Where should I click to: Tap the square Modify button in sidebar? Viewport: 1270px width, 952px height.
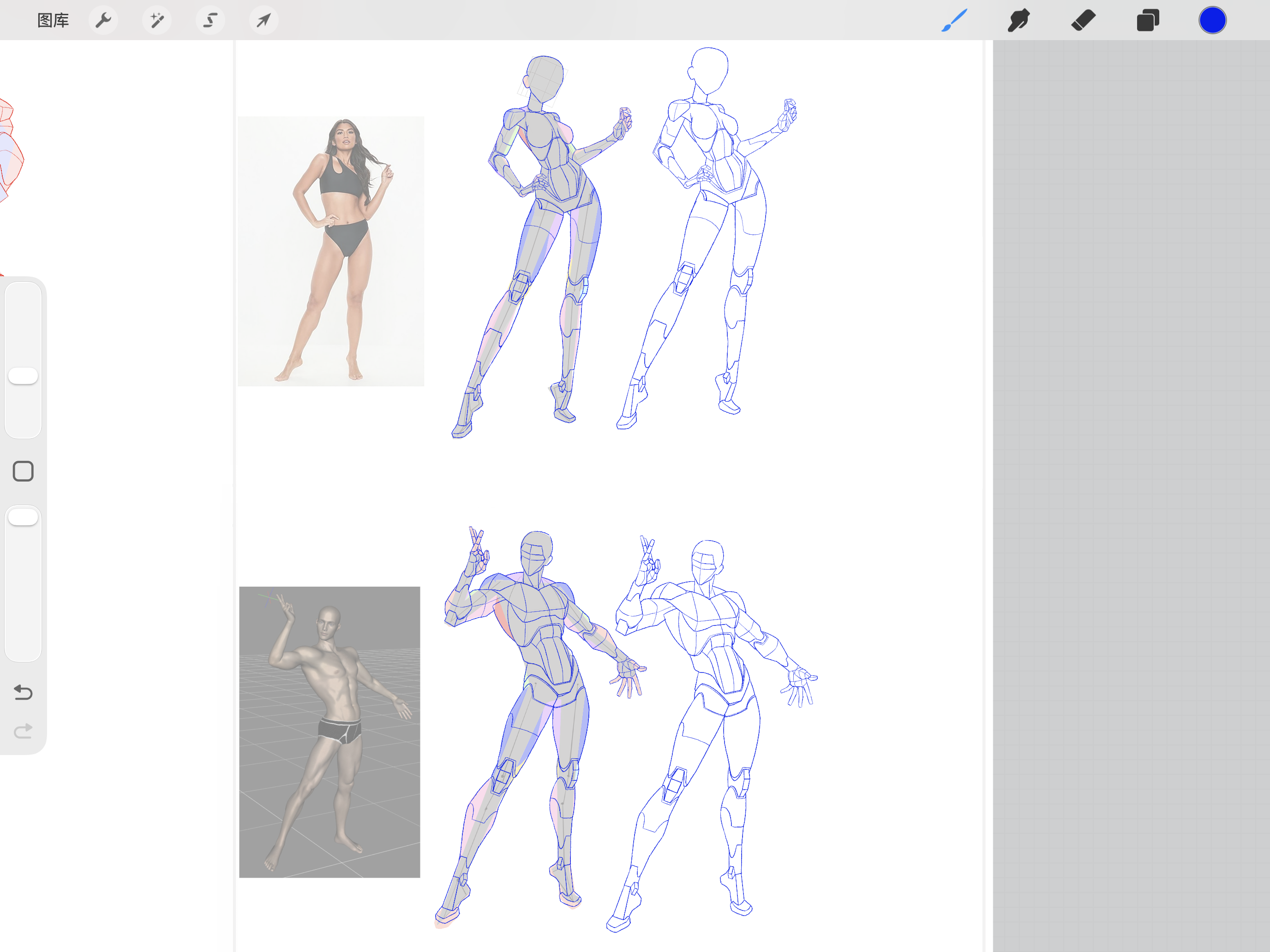(x=23, y=471)
